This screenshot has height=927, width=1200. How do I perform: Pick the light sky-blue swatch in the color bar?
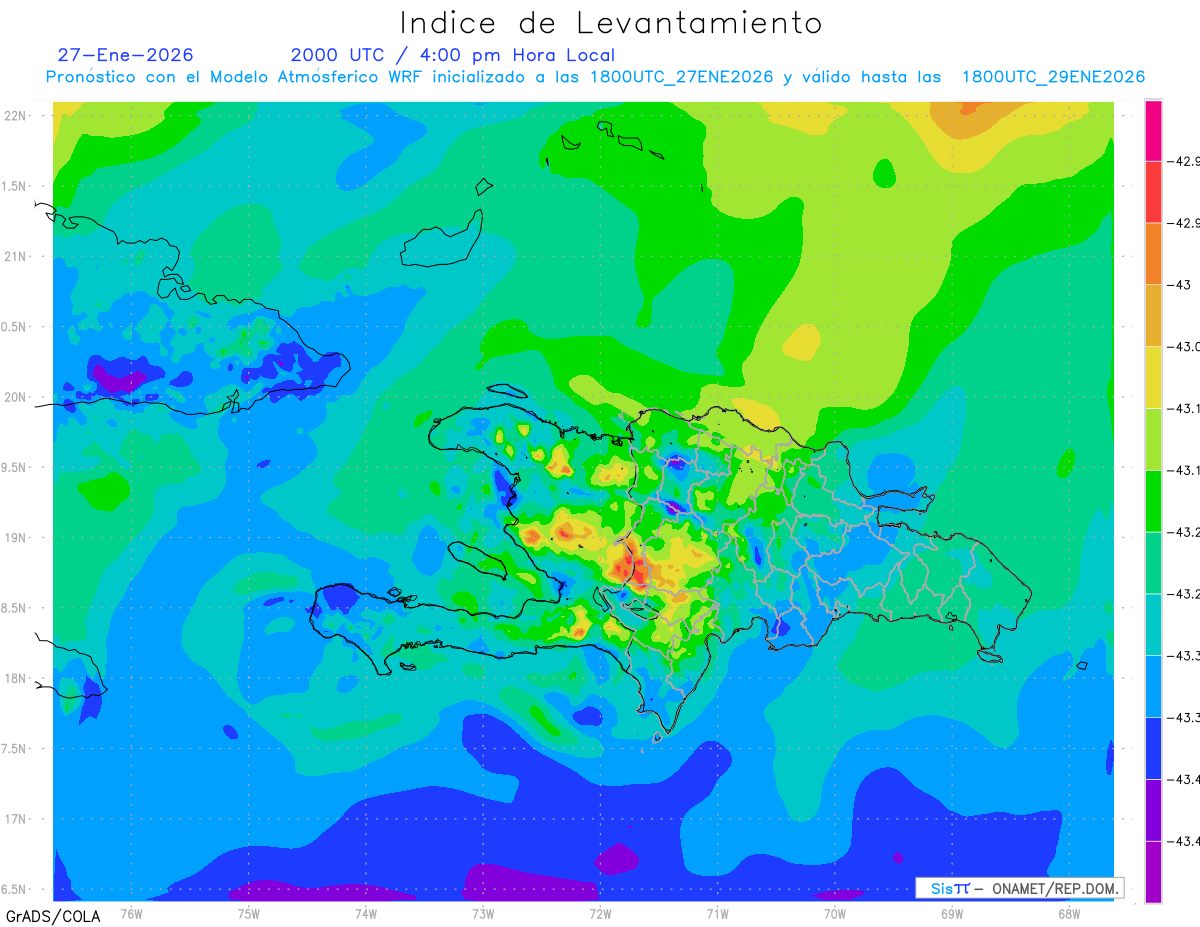pos(1153,685)
